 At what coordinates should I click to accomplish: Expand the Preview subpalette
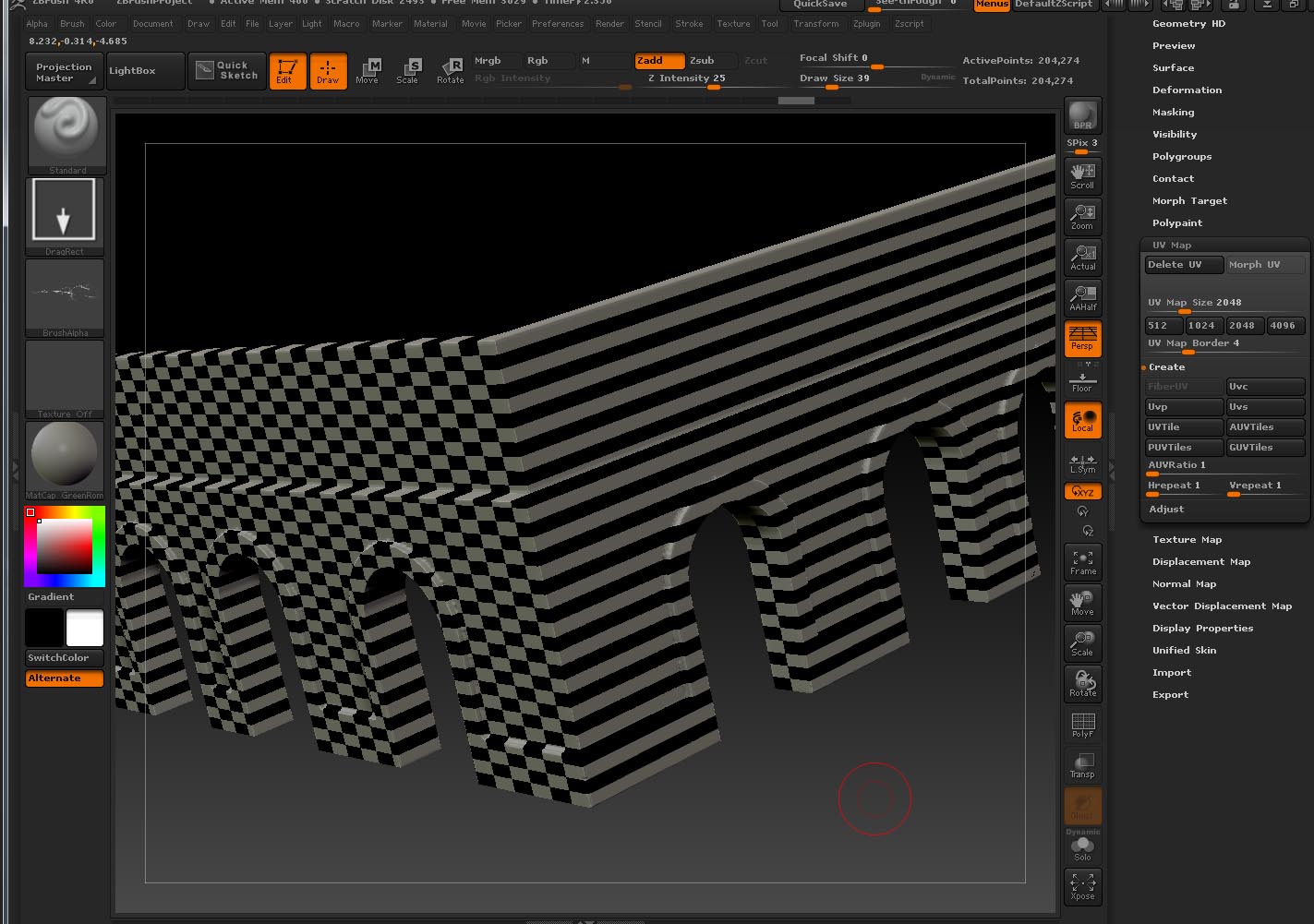[x=1174, y=45]
